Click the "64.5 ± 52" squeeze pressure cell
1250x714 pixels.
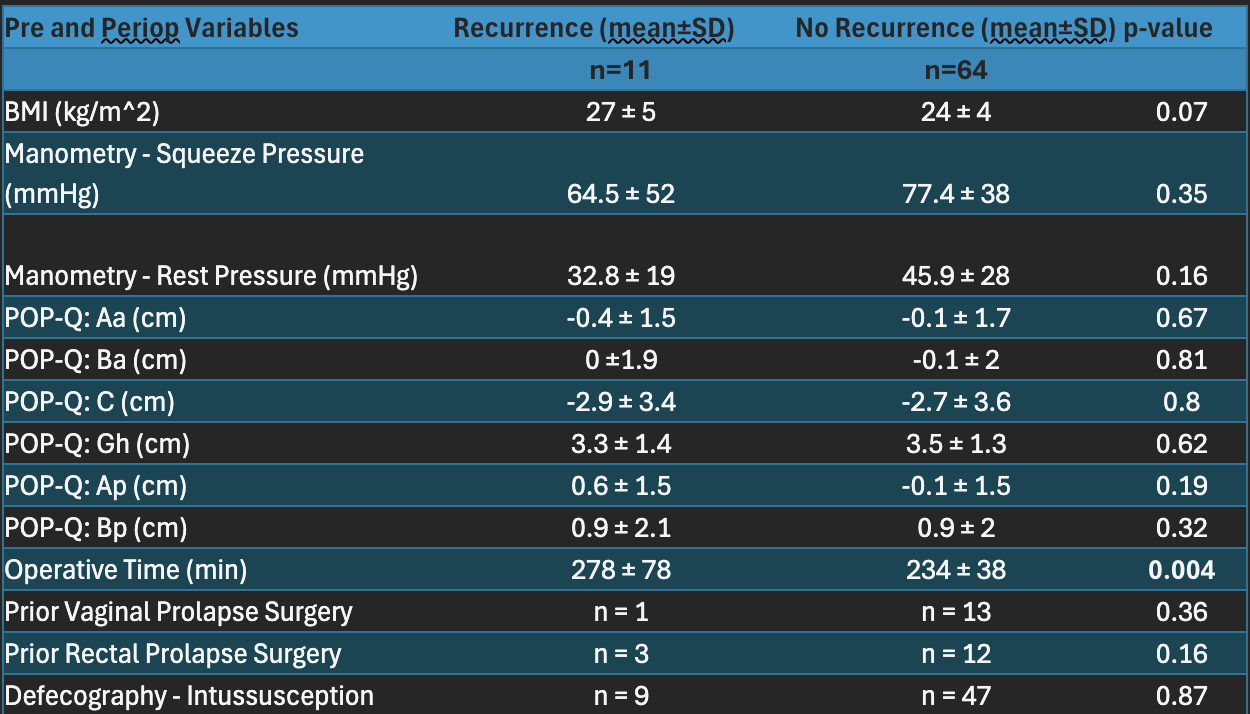tap(621, 194)
